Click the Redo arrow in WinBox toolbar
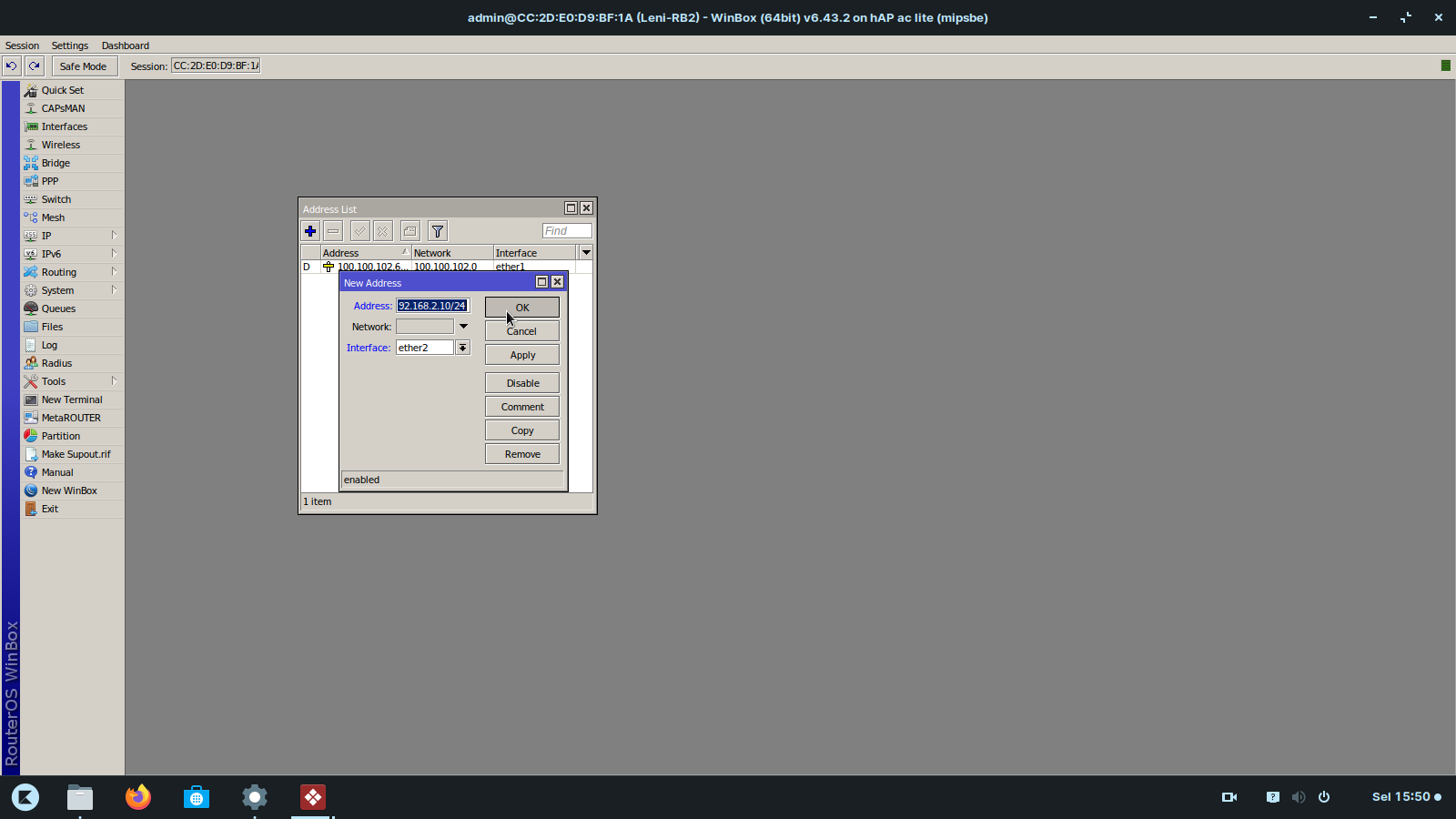The height and width of the screenshot is (819, 1456). click(x=35, y=66)
